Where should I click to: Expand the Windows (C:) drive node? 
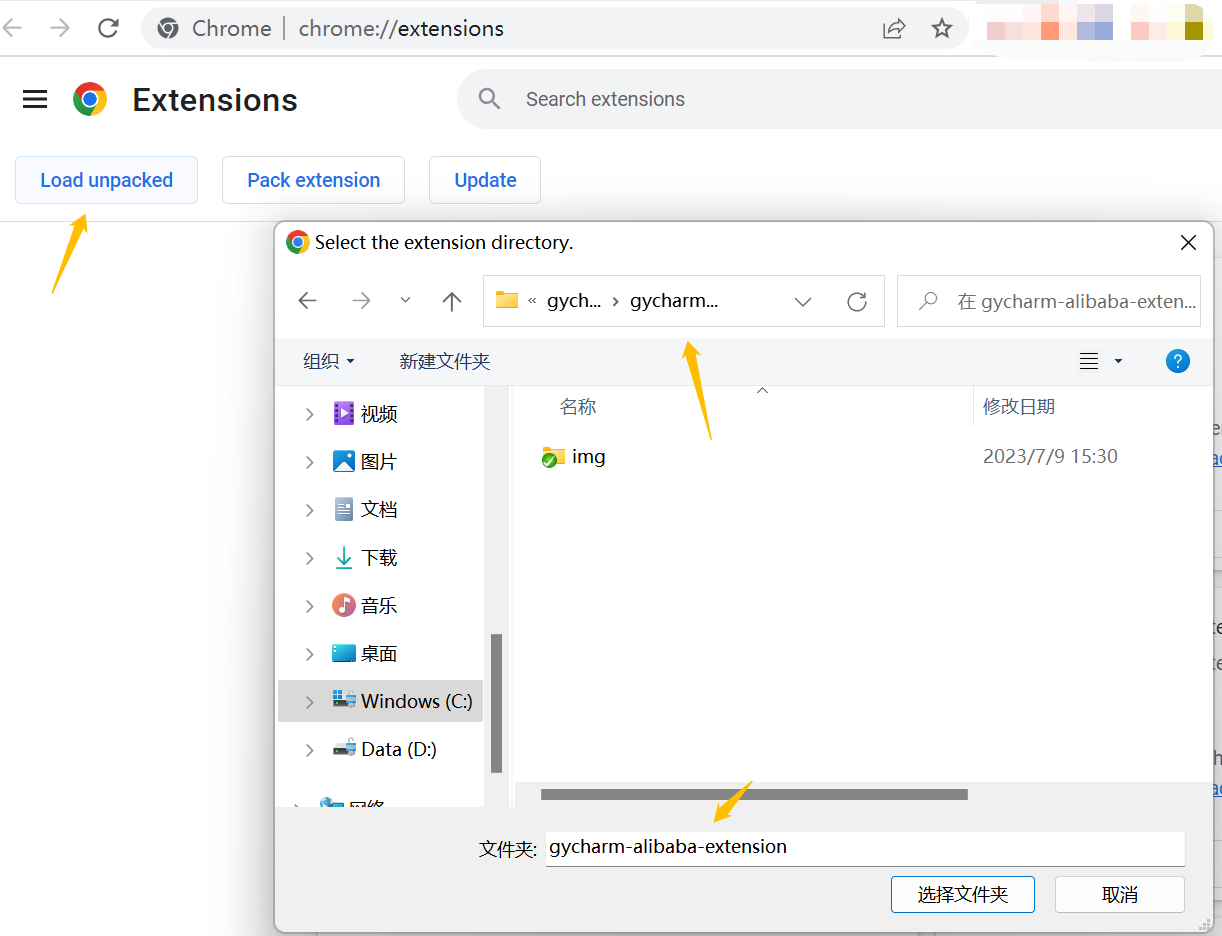pyautogui.click(x=310, y=702)
